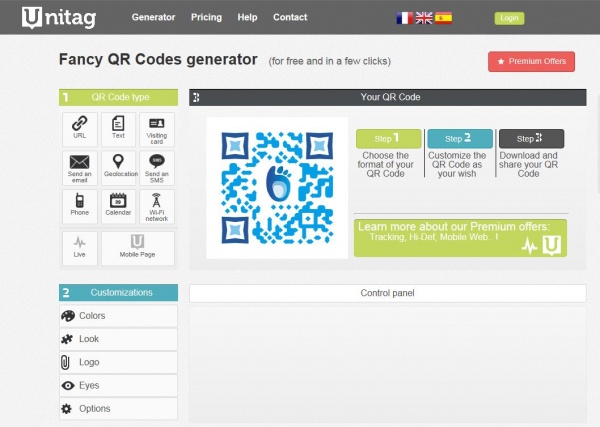Open the Eyes customization section

pos(118,385)
